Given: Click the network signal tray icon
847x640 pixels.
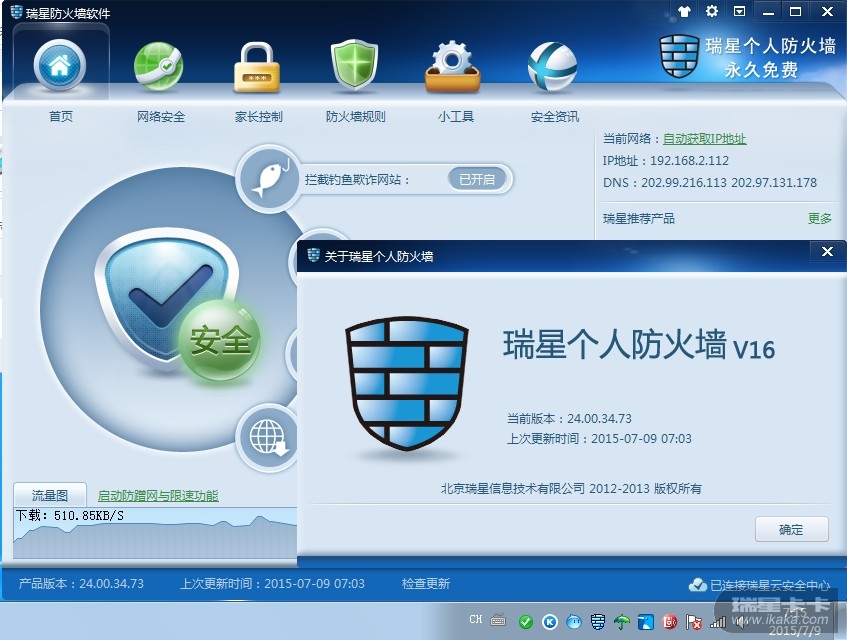Looking at the screenshot, I should [717, 623].
